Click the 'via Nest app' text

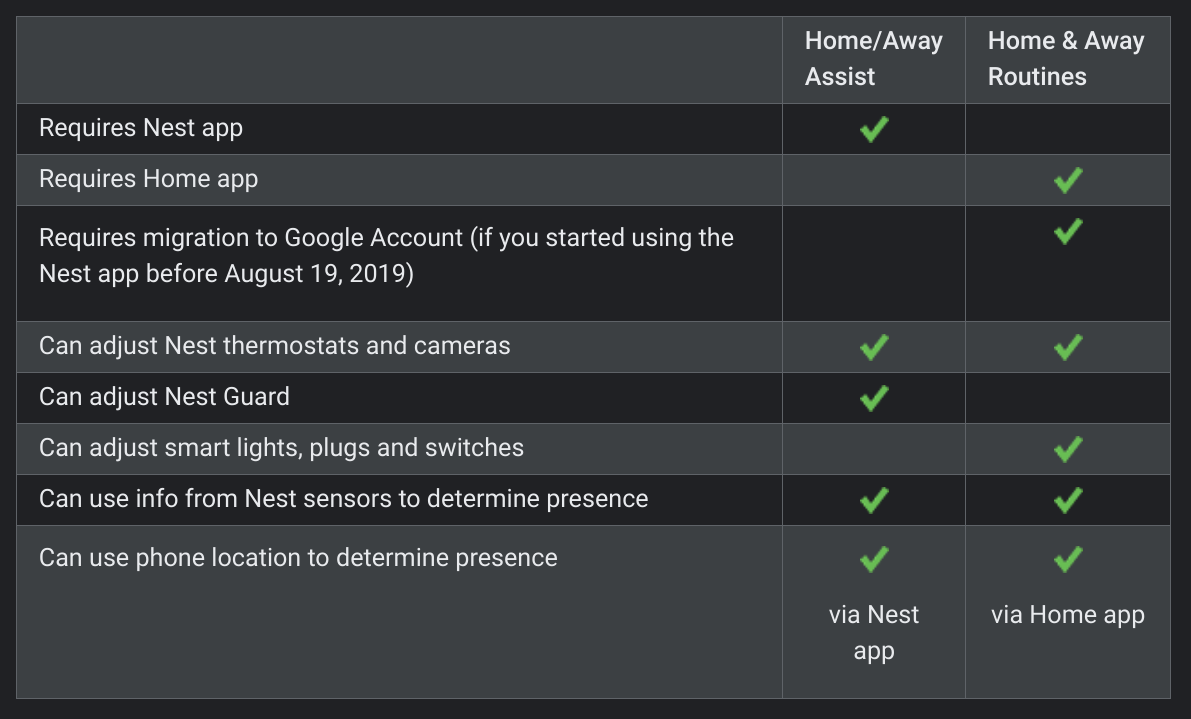point(873,633)
